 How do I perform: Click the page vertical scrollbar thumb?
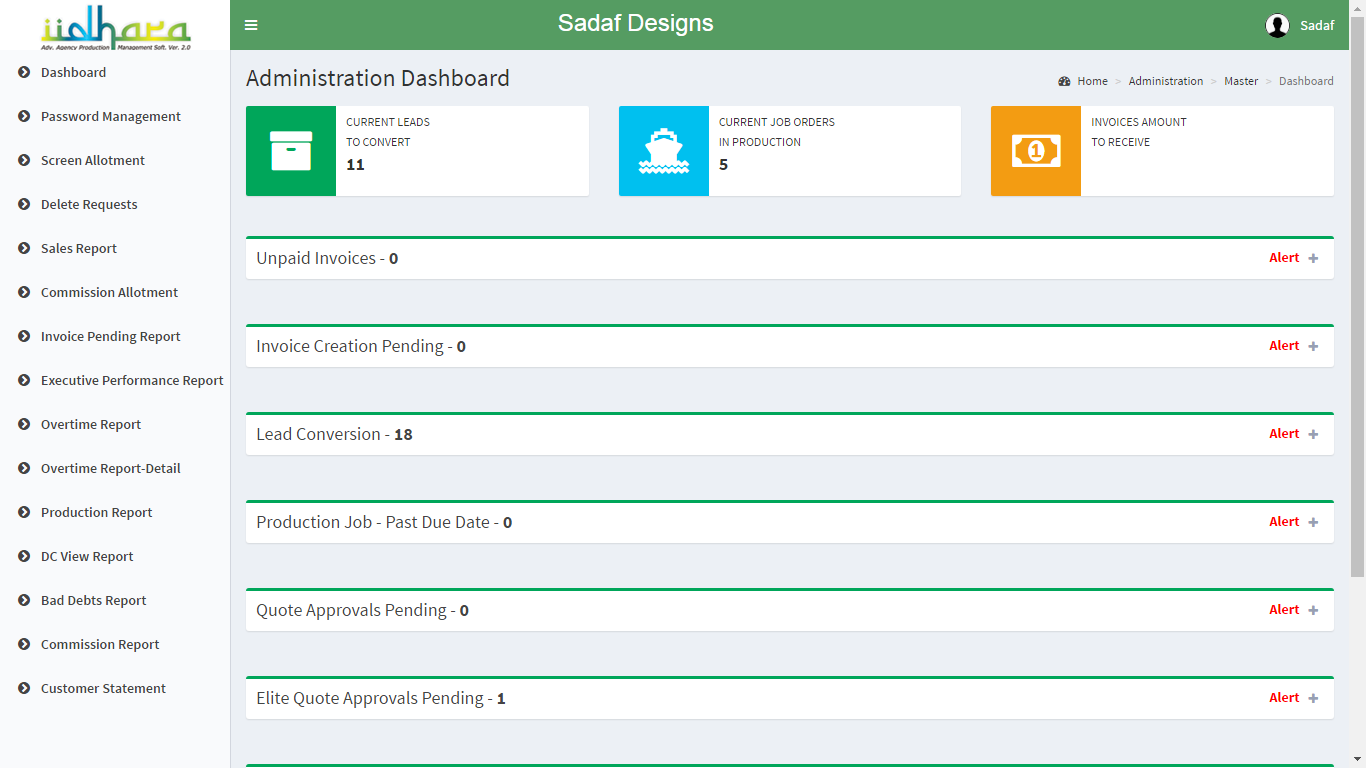(1357, 296)
